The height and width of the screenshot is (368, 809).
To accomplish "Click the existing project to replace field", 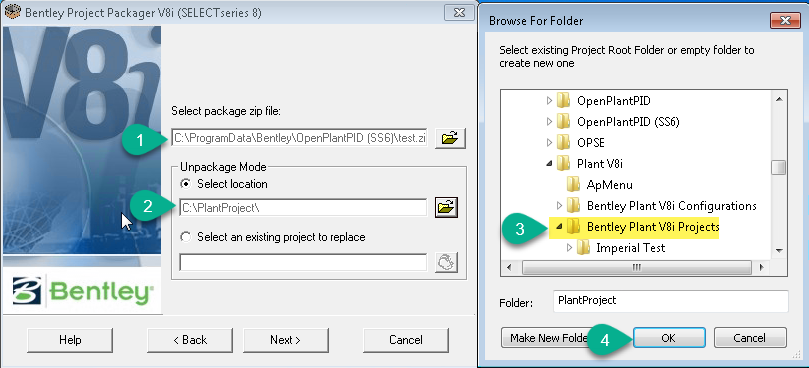I will pyautogui.click(x=303, y=262).
